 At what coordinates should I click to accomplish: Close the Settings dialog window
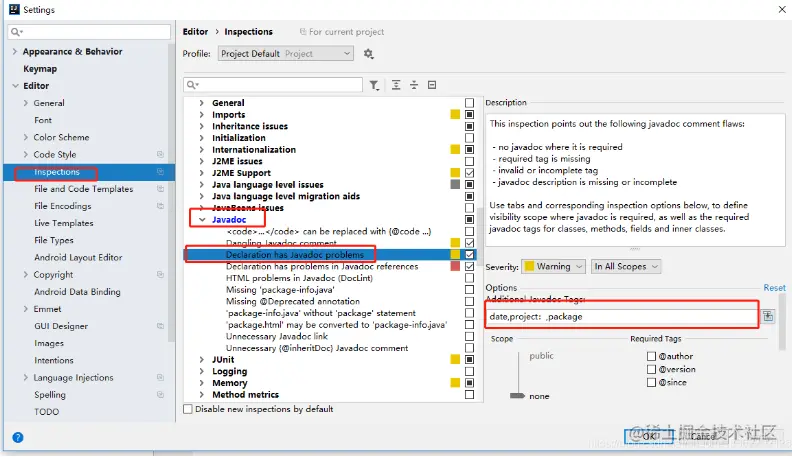coord(782,9)
